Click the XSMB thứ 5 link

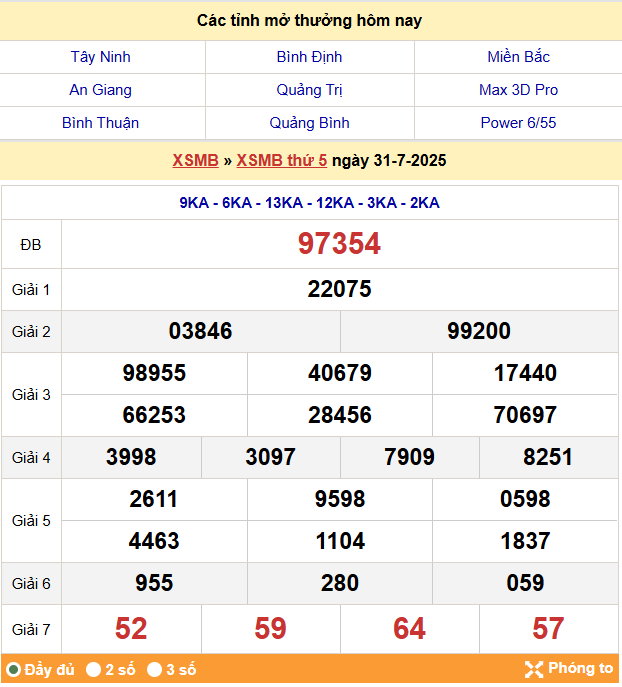pos(282,160)
